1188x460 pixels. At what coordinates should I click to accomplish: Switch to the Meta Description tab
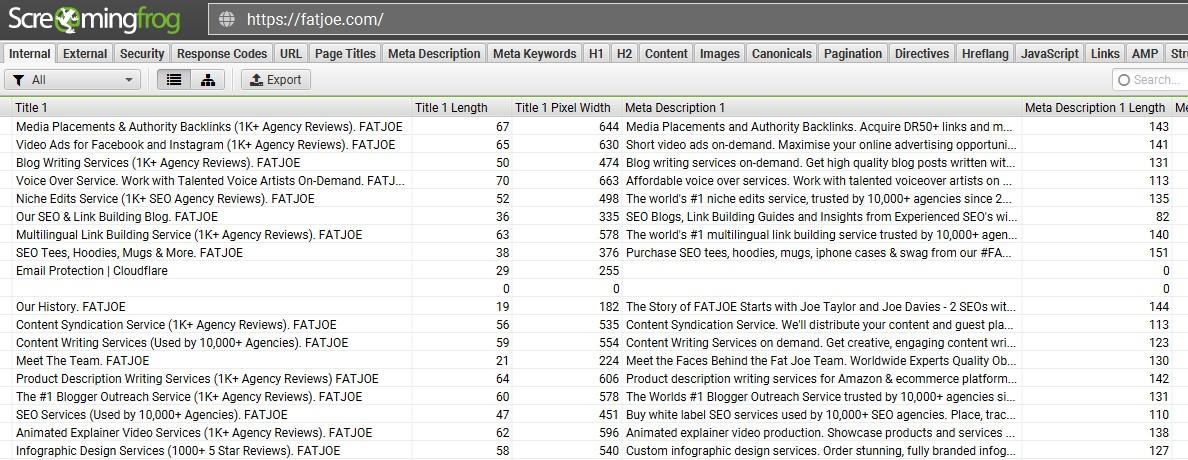(434, 53)
